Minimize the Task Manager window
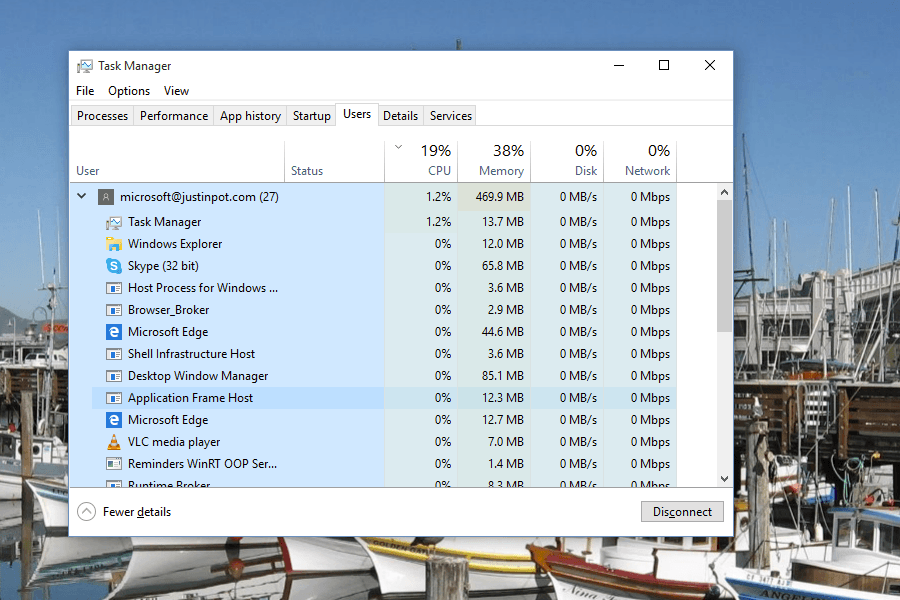The height and width of the screenshot is (600, 900). [619, 65]
